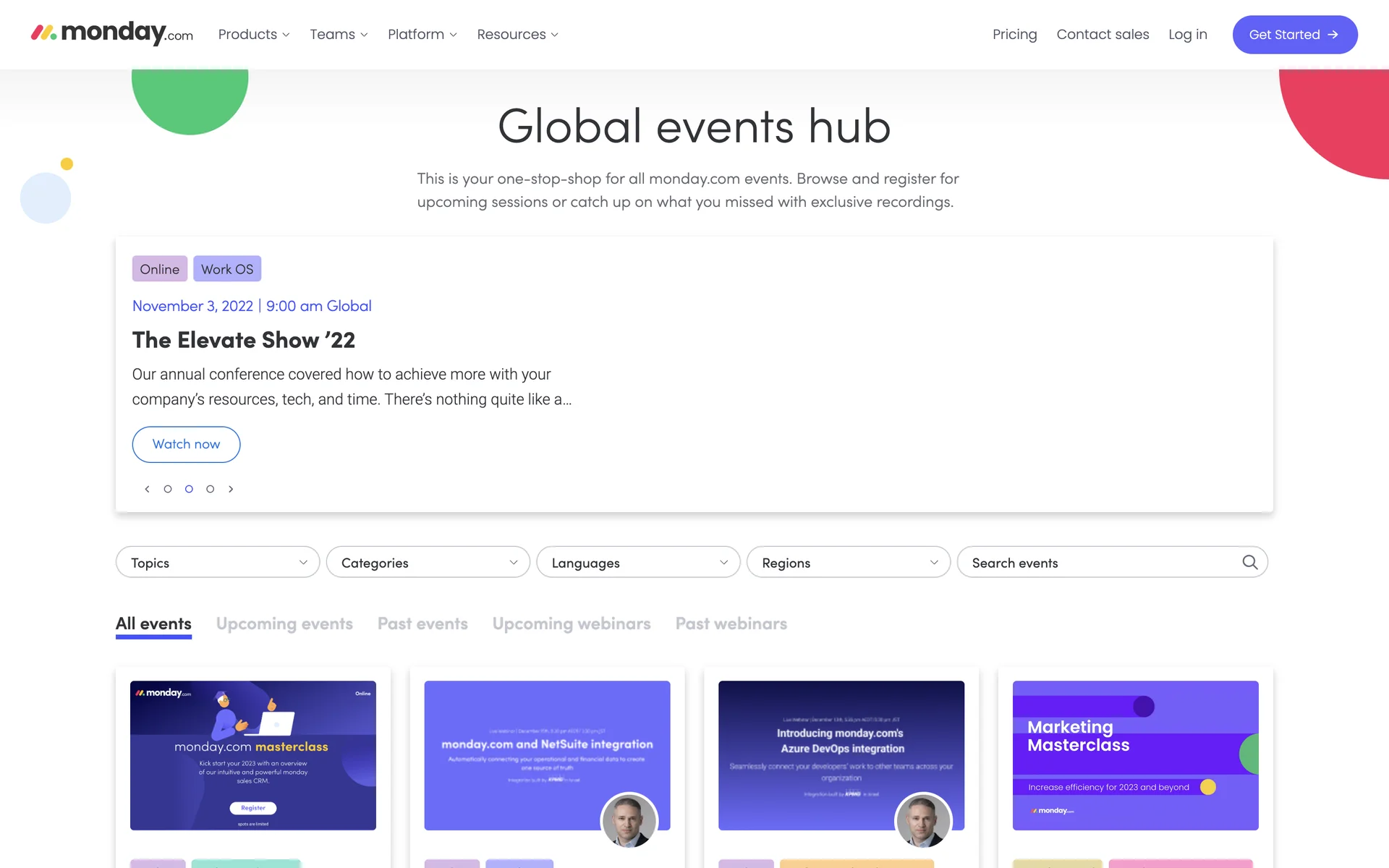Image resolution: width=1389 pixels, height=868 pixels.
Task: Advance carousel with next arrow
Action: (x=231, y=489)
